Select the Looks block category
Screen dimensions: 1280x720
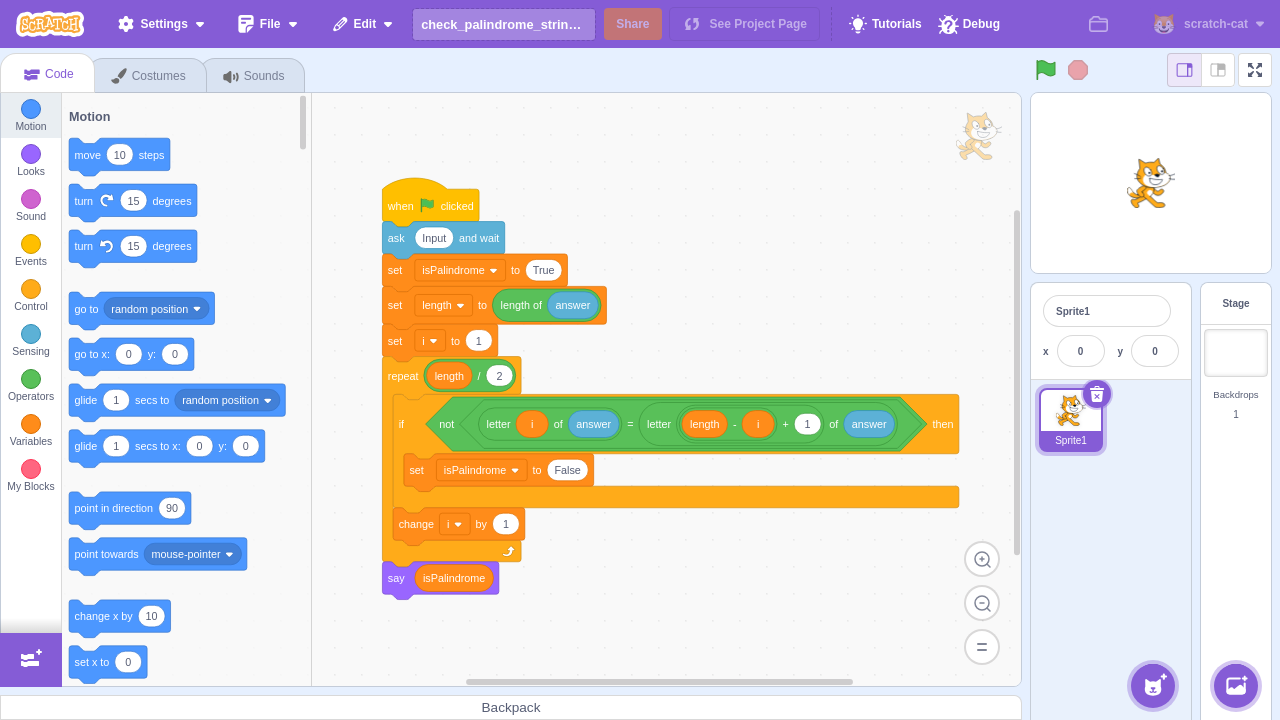31,160
